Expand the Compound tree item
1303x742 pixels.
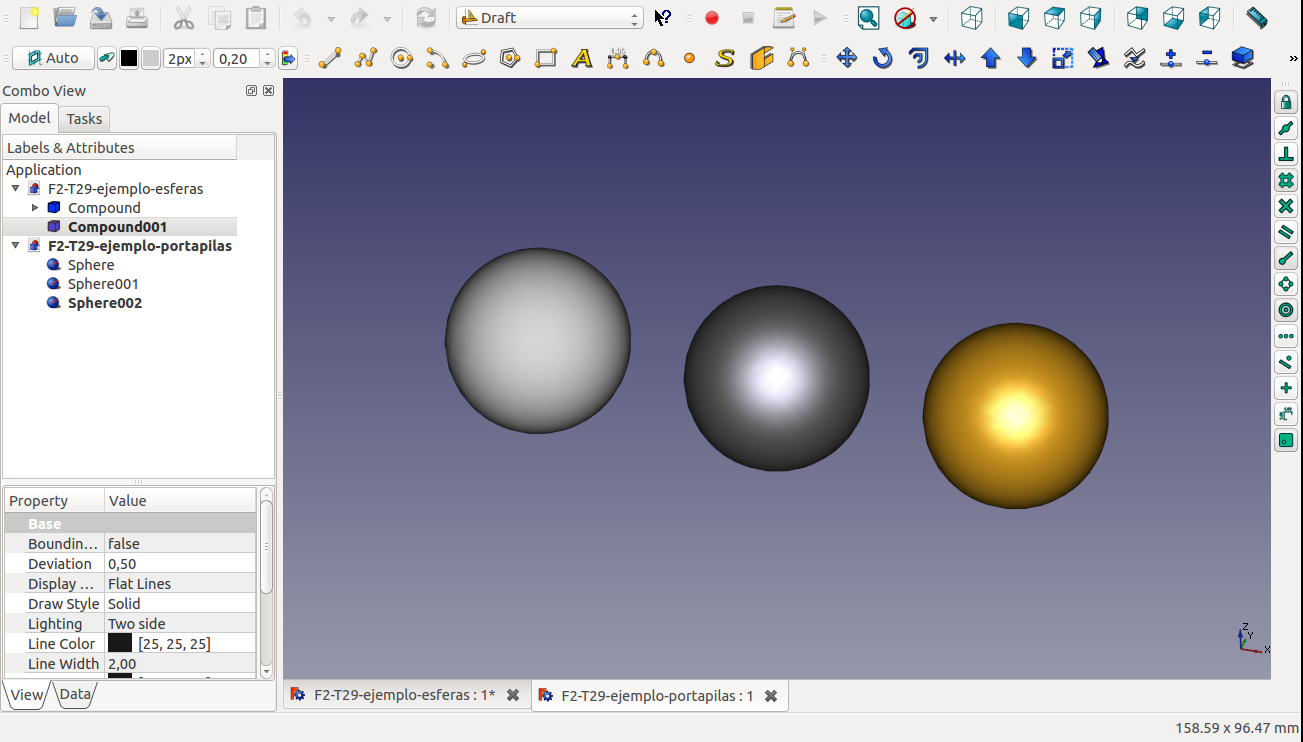(x=35, y=208)
